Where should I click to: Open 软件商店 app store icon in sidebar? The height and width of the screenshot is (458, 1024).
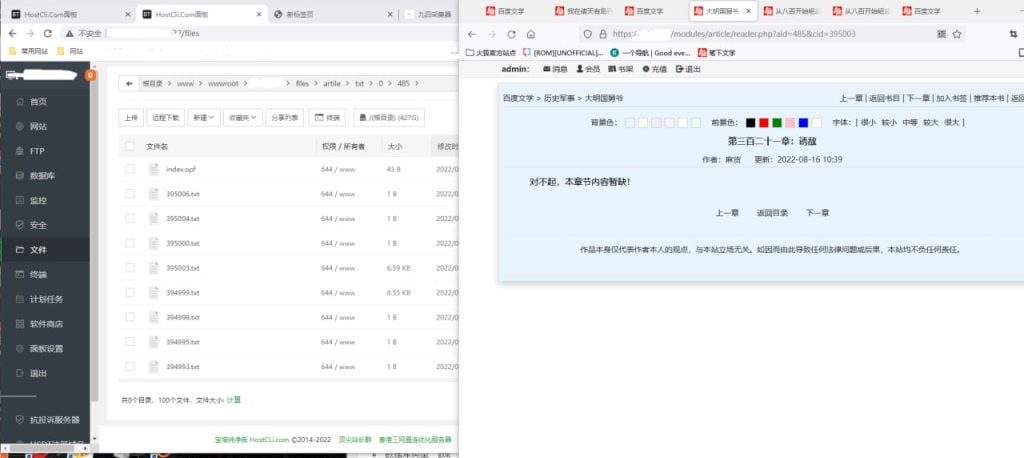(20, 324)
